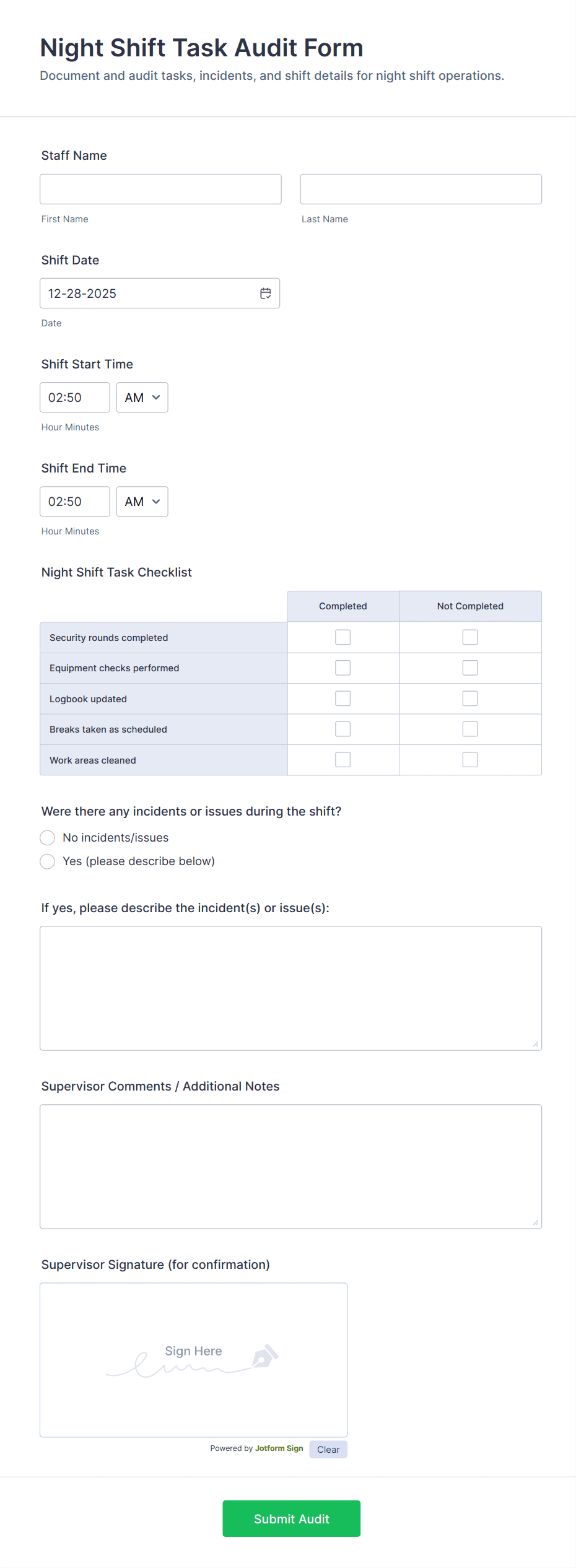Screen dimensions: 576x1568
Task: Click the Supervisor Comments text area
Action: [290, 1166]
